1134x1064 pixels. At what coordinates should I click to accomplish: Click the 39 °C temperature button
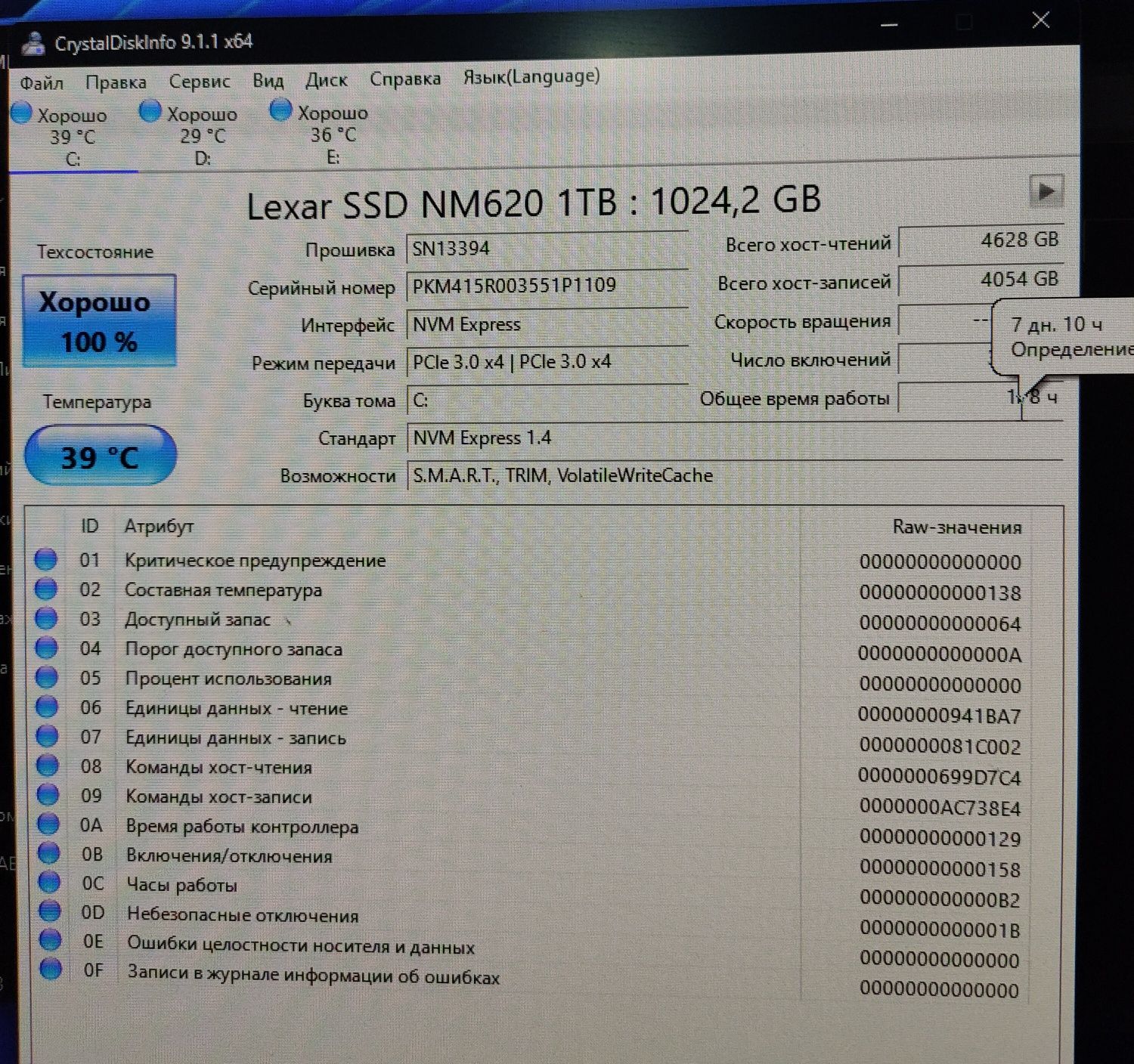pos(100,456)
